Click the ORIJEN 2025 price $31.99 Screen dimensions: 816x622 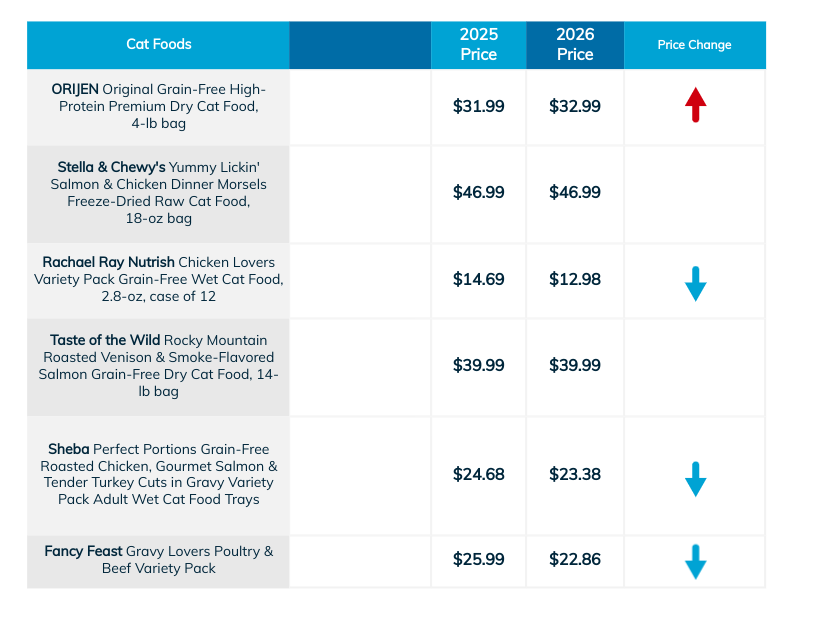pos(479,106)
